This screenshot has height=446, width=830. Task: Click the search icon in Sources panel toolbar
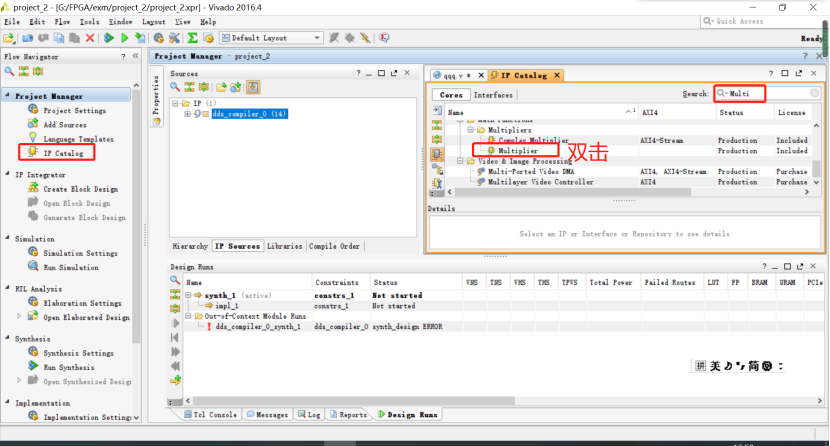coord(175,87)
